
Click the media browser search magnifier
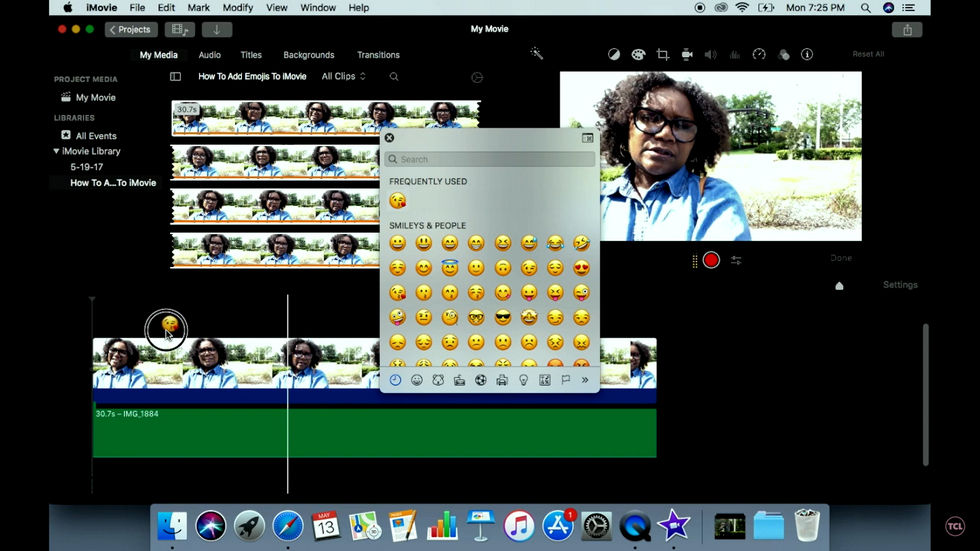(x=394, y=76)
